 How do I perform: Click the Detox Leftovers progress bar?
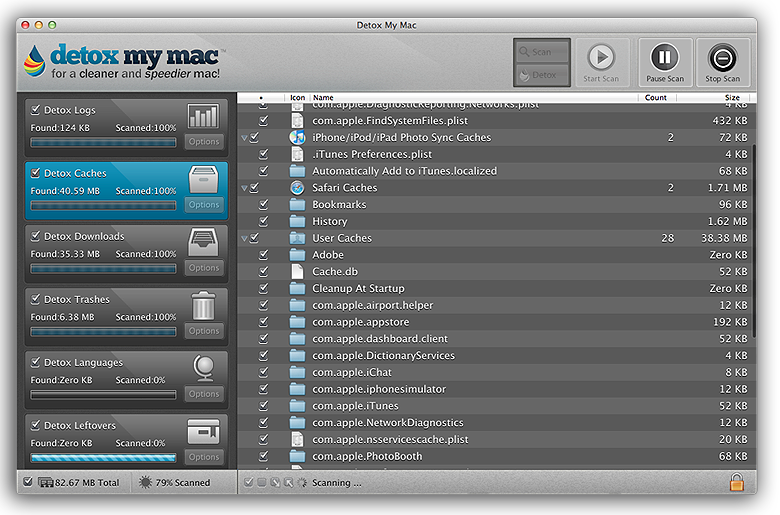point(103,457)
